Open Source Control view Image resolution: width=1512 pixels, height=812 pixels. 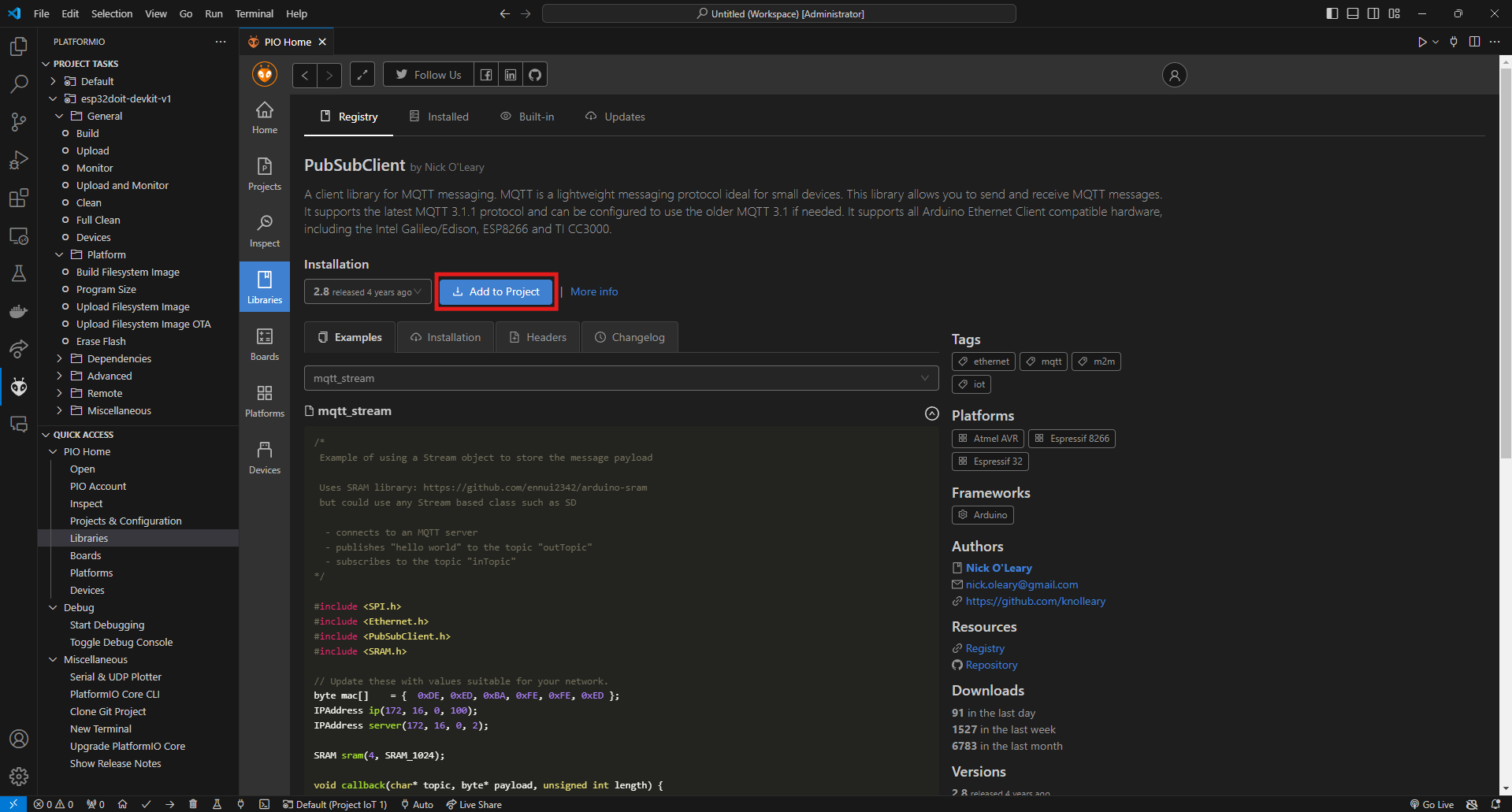(x=19, y=121)
